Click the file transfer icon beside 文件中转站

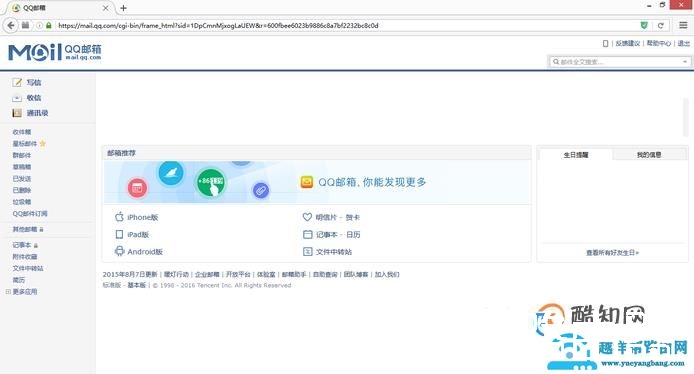(x=307, y=251)
